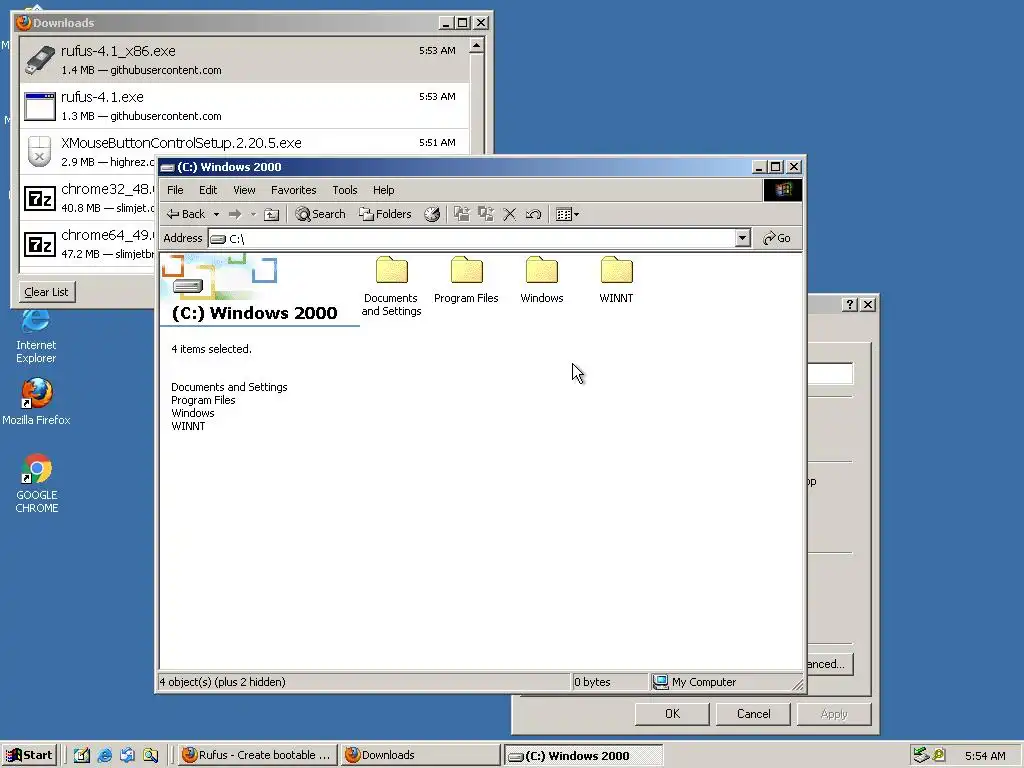
Task: Click the Copy To toolbar icon
Action: click(x=486, y=214)
